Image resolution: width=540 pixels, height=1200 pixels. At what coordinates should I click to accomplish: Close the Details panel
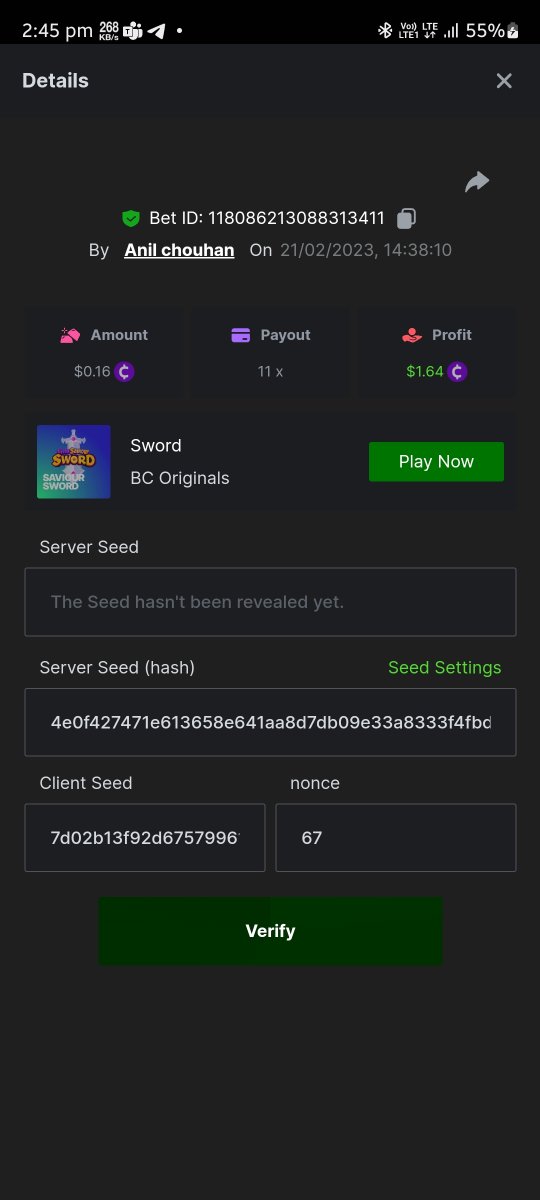click(x=504, y=81)
